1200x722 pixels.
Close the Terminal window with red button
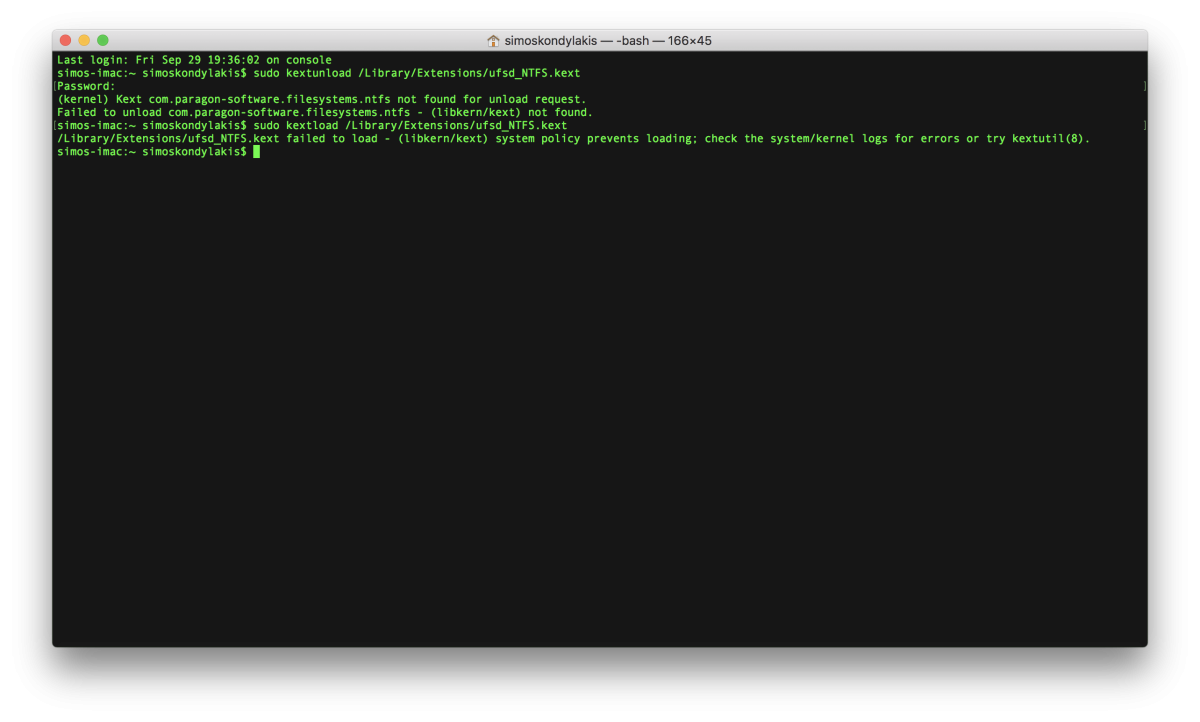[66, 40]
